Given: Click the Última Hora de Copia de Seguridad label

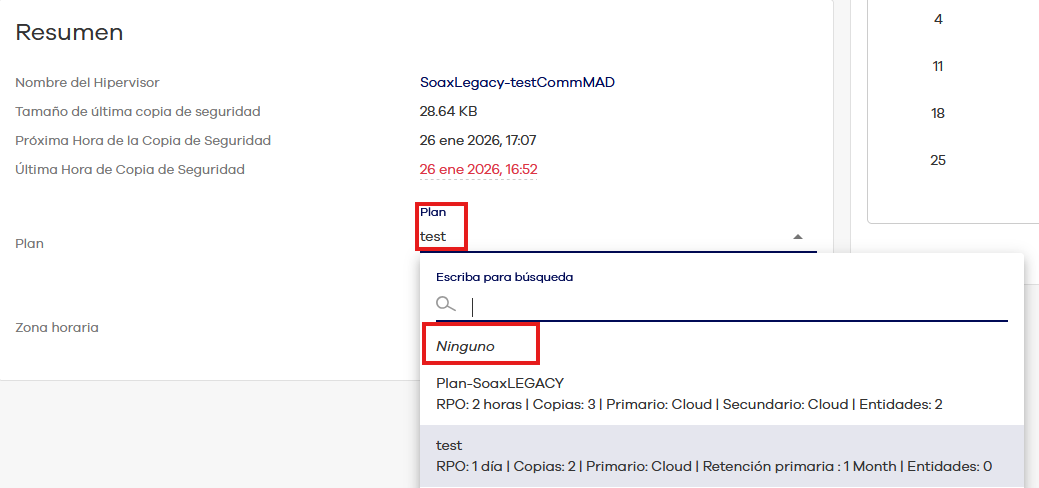Looking at the screenshot, I should [x=130, y=170].
